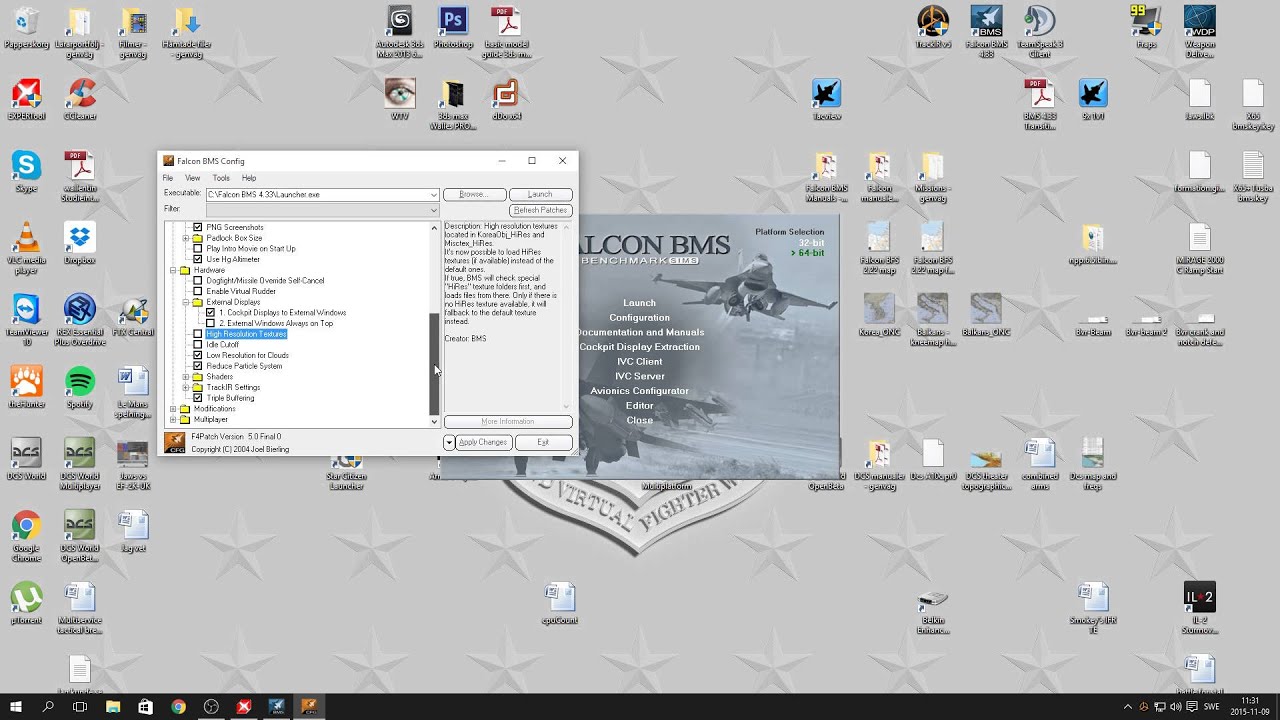Expand the Shaders folder
Viewport: 1280px width, 720px height.
[x=185, y=377]
